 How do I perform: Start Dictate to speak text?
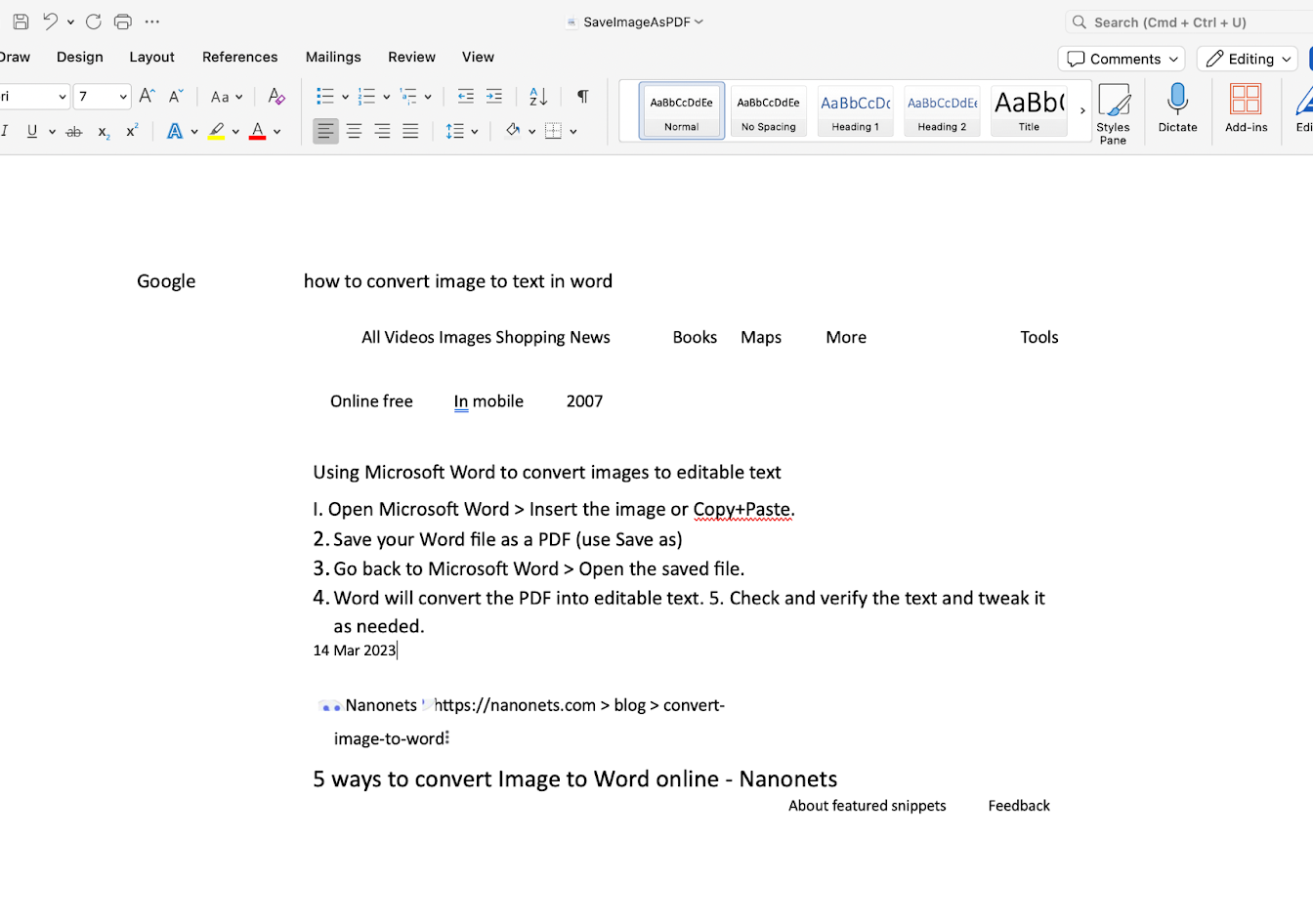click(1177, 109)
